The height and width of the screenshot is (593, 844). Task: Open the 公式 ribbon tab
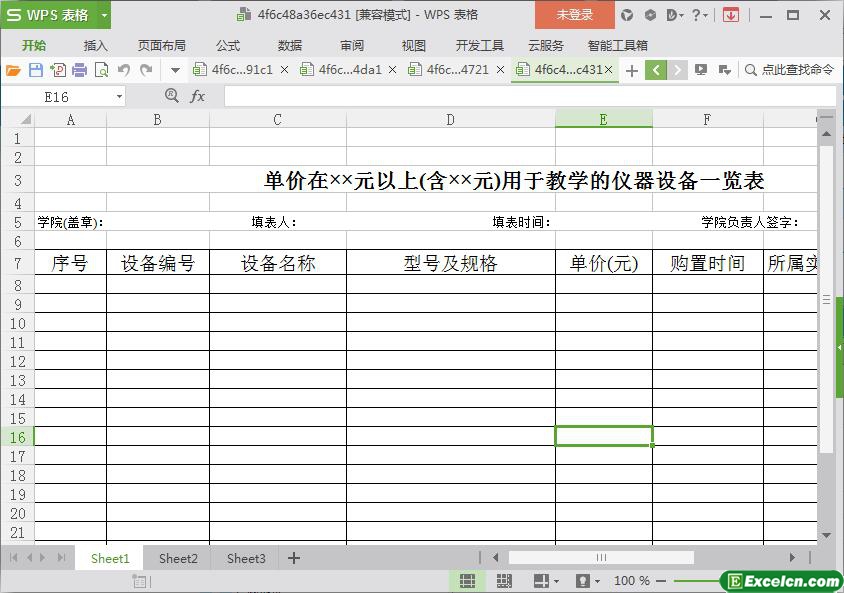tap(228, 45)
